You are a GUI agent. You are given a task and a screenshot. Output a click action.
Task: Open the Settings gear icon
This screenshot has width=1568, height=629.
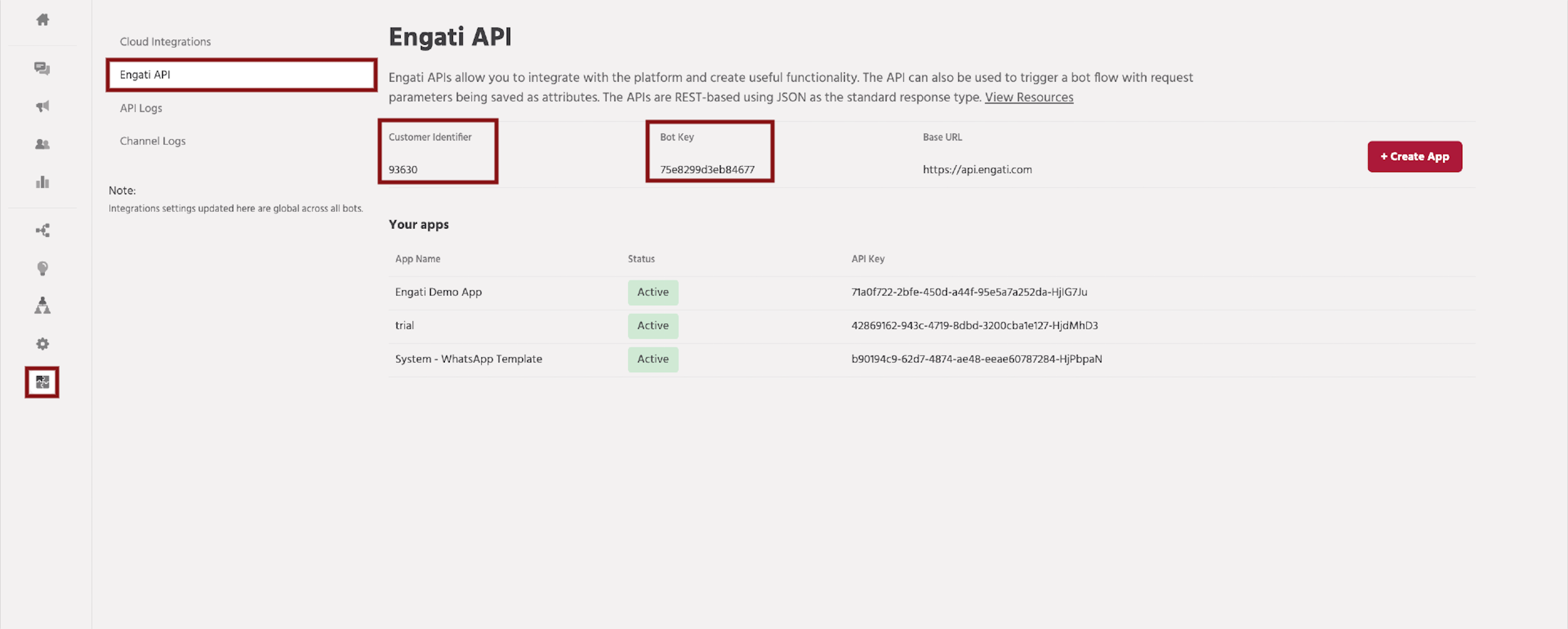pos(42,343)
